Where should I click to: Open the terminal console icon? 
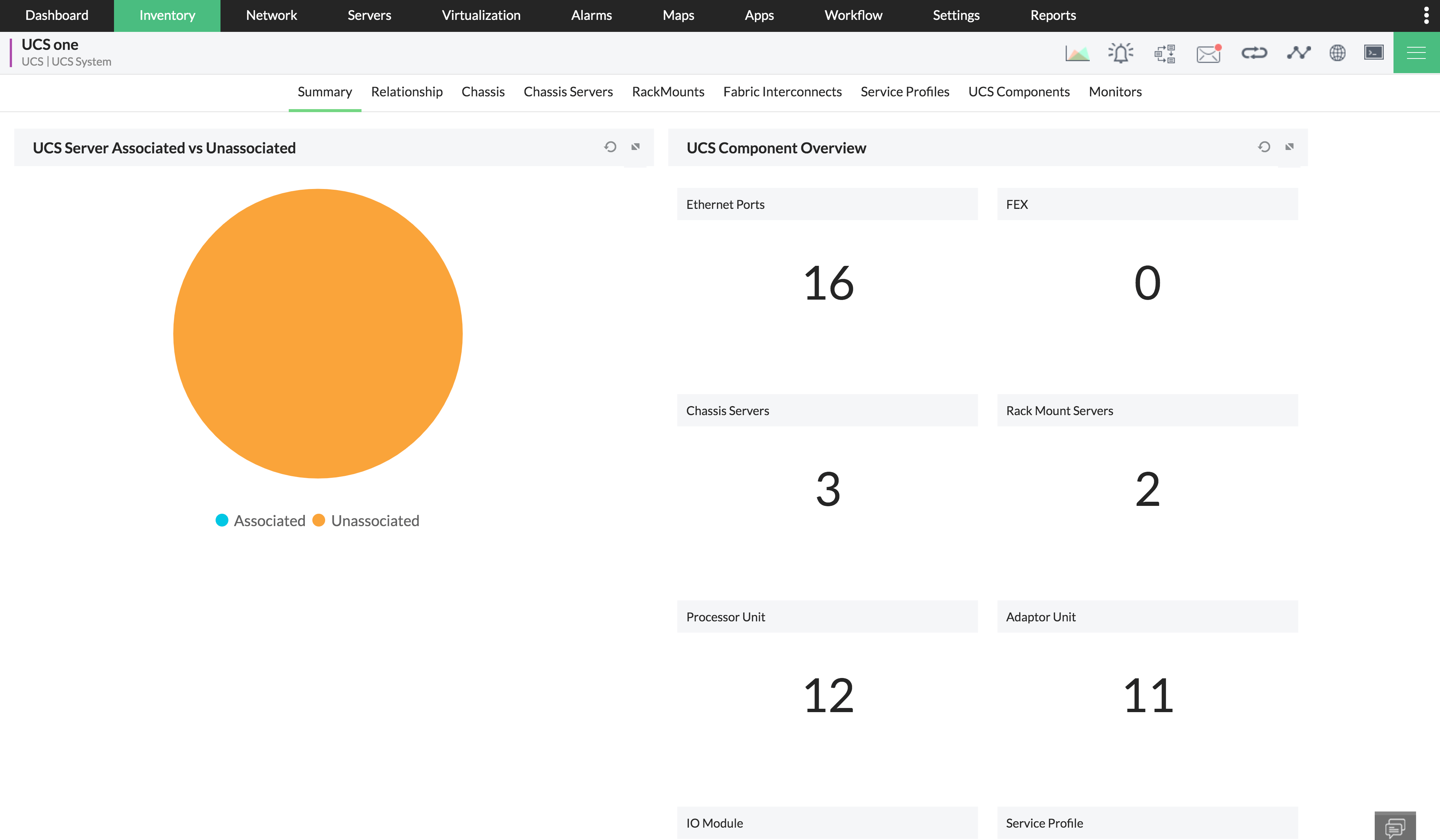(1374, 52)
